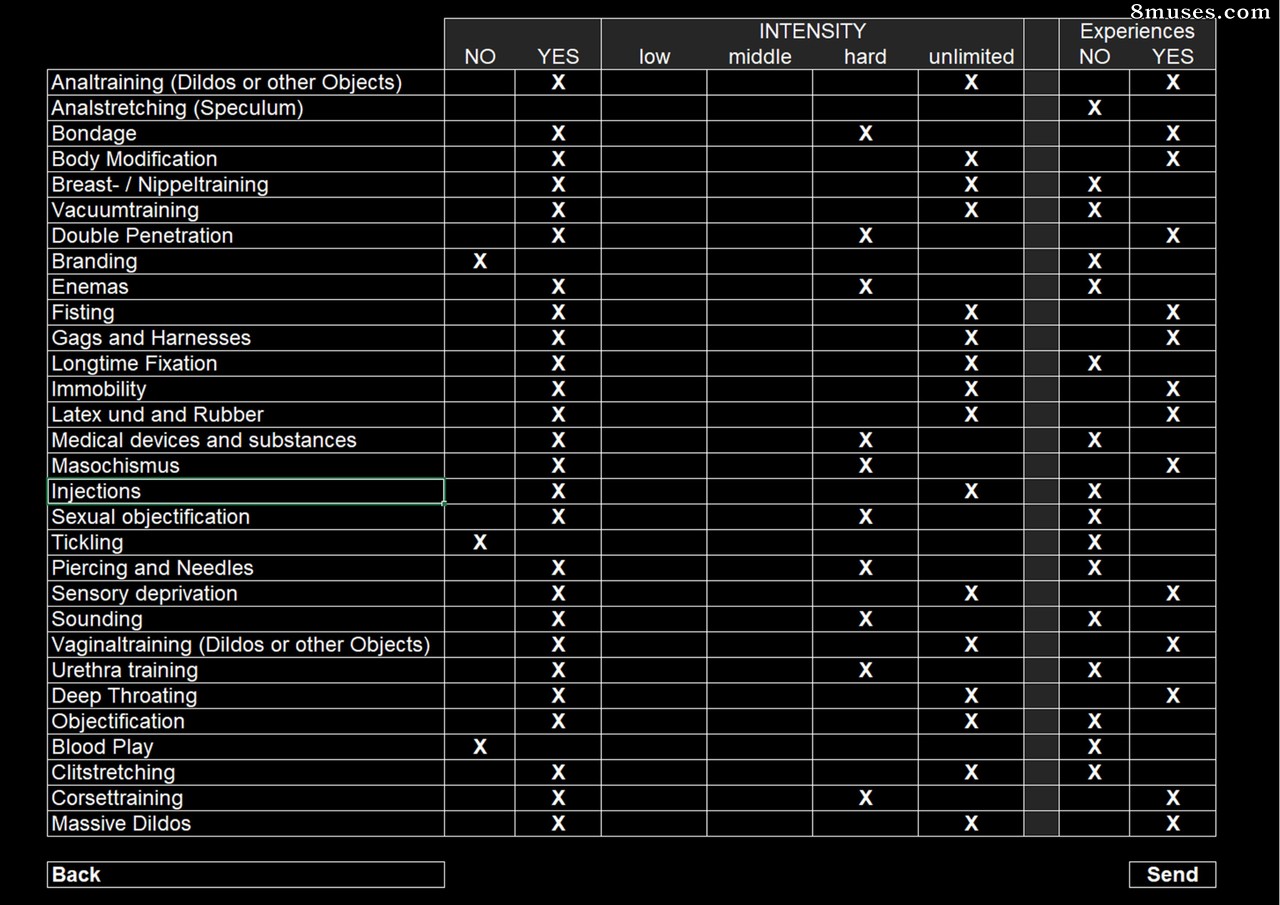
Task: Select the 'Piercing and Needles' row label
Action: [152, 568]
